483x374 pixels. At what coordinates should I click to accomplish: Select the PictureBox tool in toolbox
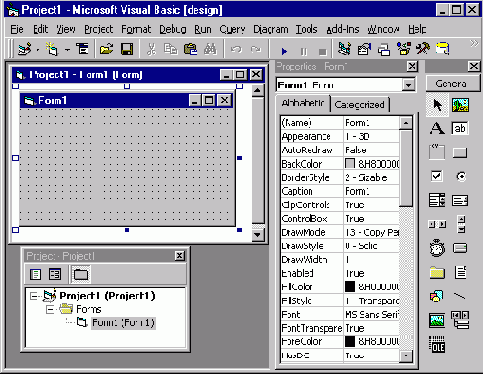pos(460,105)
